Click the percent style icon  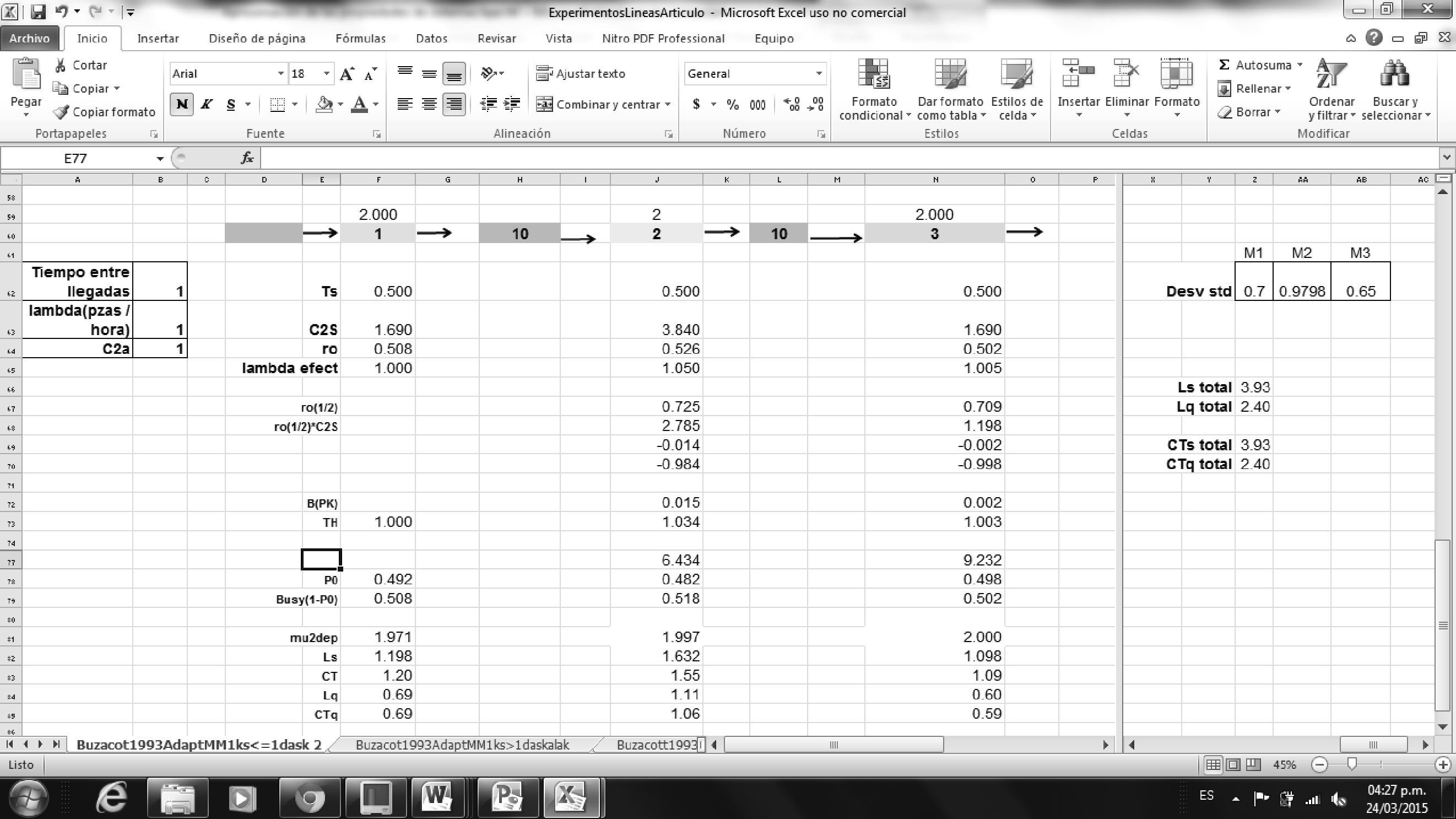(733, 104)
